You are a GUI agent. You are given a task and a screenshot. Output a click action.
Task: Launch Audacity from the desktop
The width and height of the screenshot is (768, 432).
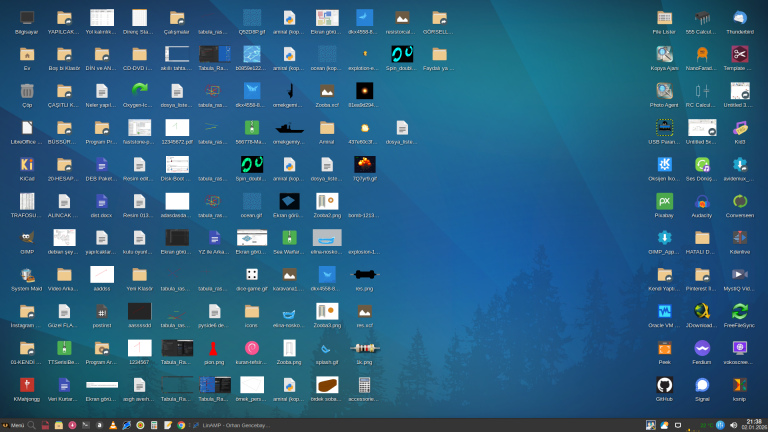[702, 201]
